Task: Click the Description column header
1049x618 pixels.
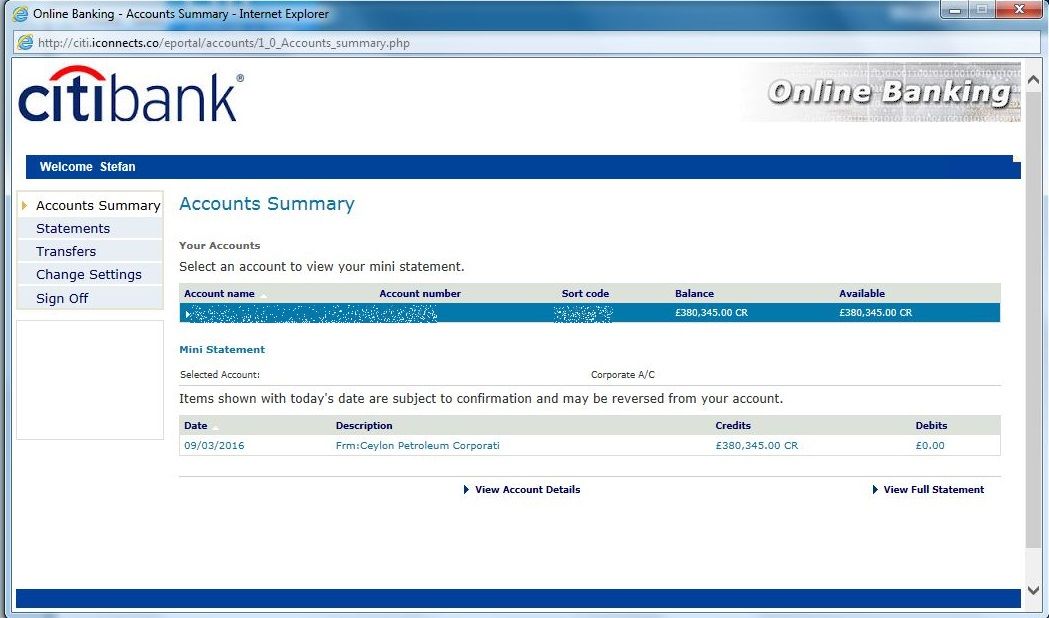Action: pos(364,425)
